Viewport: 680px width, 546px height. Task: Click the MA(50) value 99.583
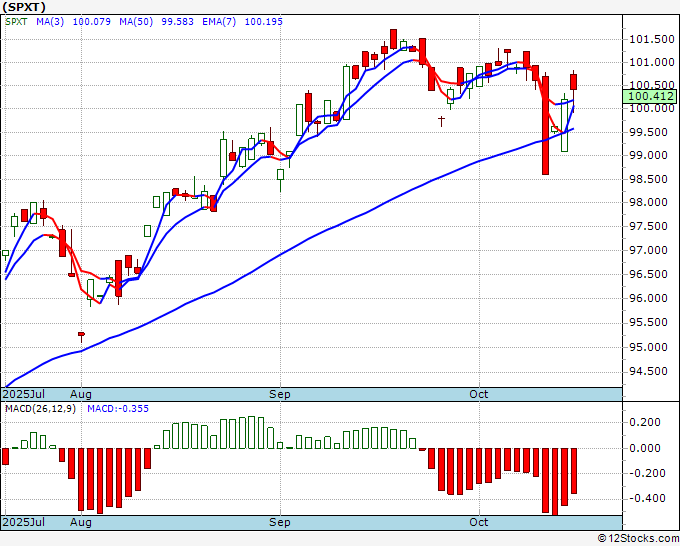(x=177, y=22)
